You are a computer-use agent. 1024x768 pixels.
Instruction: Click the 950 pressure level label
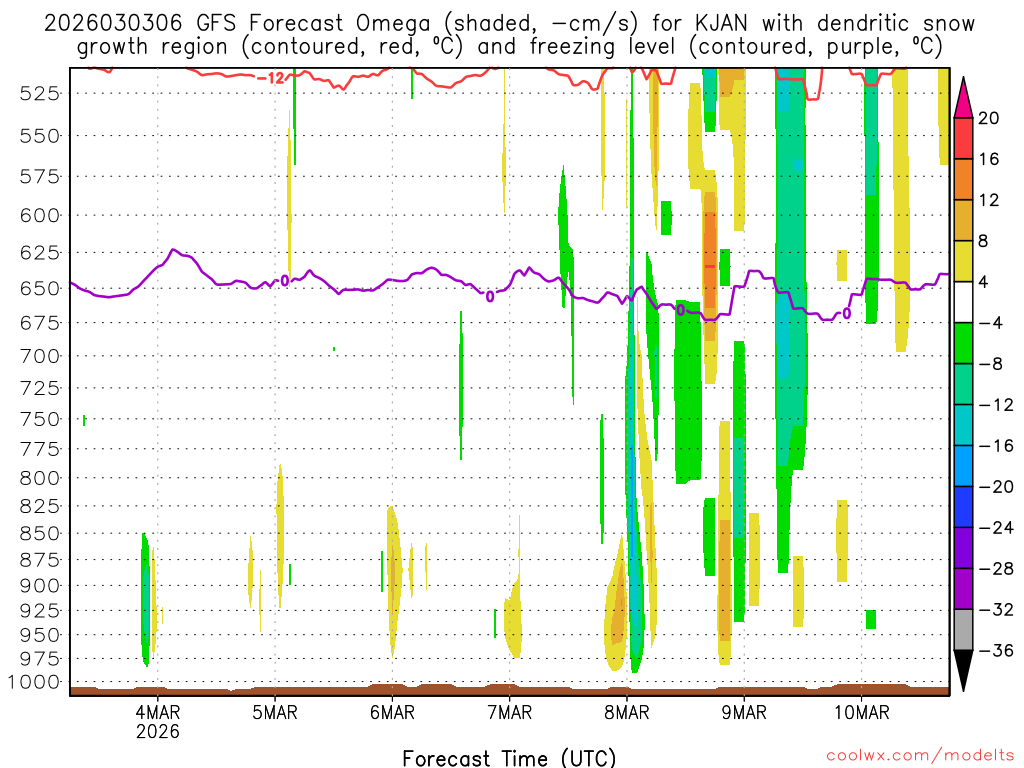pos(39,635)
